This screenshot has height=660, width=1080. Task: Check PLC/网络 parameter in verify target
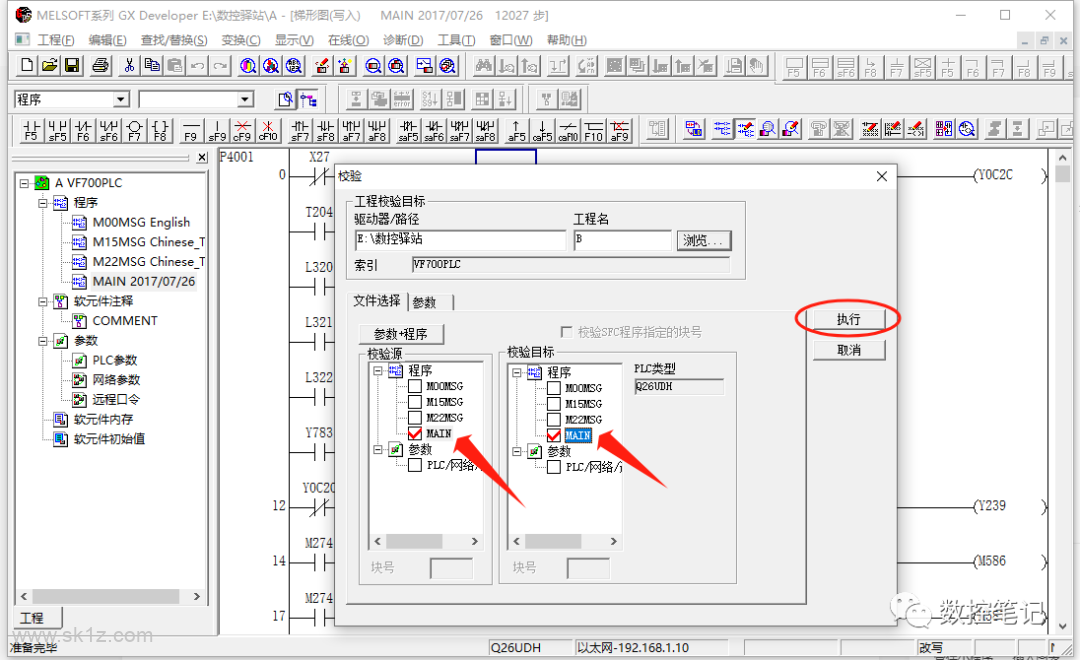point(554,467)
